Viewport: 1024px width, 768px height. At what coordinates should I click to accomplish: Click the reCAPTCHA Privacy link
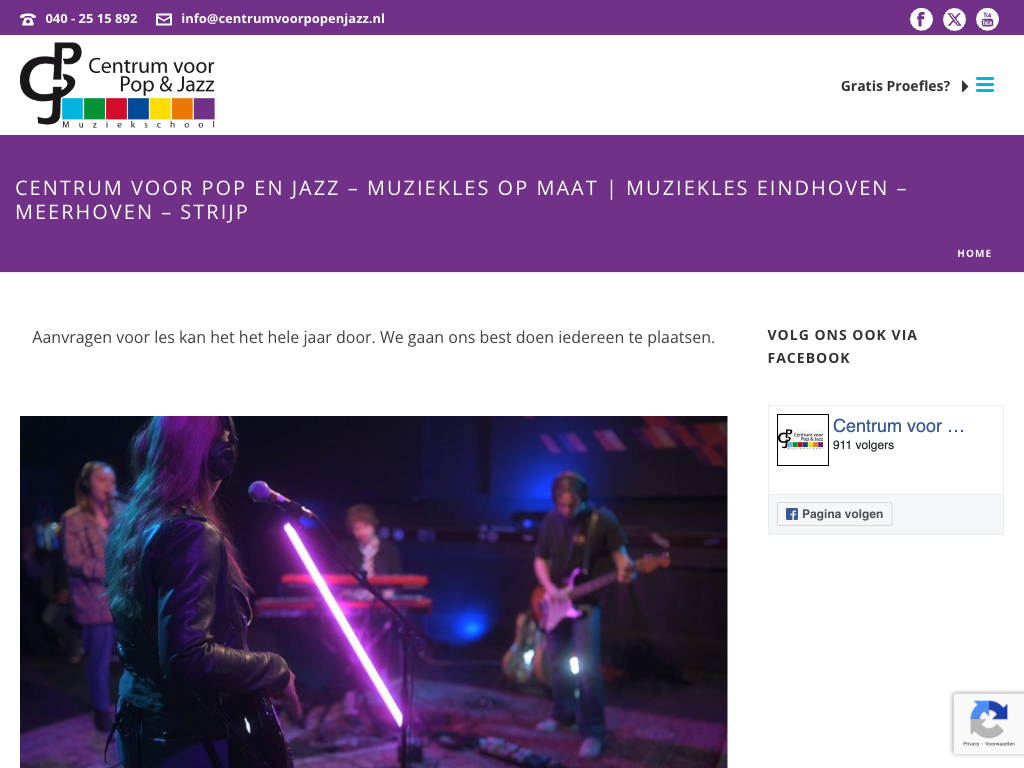[971, 744]
